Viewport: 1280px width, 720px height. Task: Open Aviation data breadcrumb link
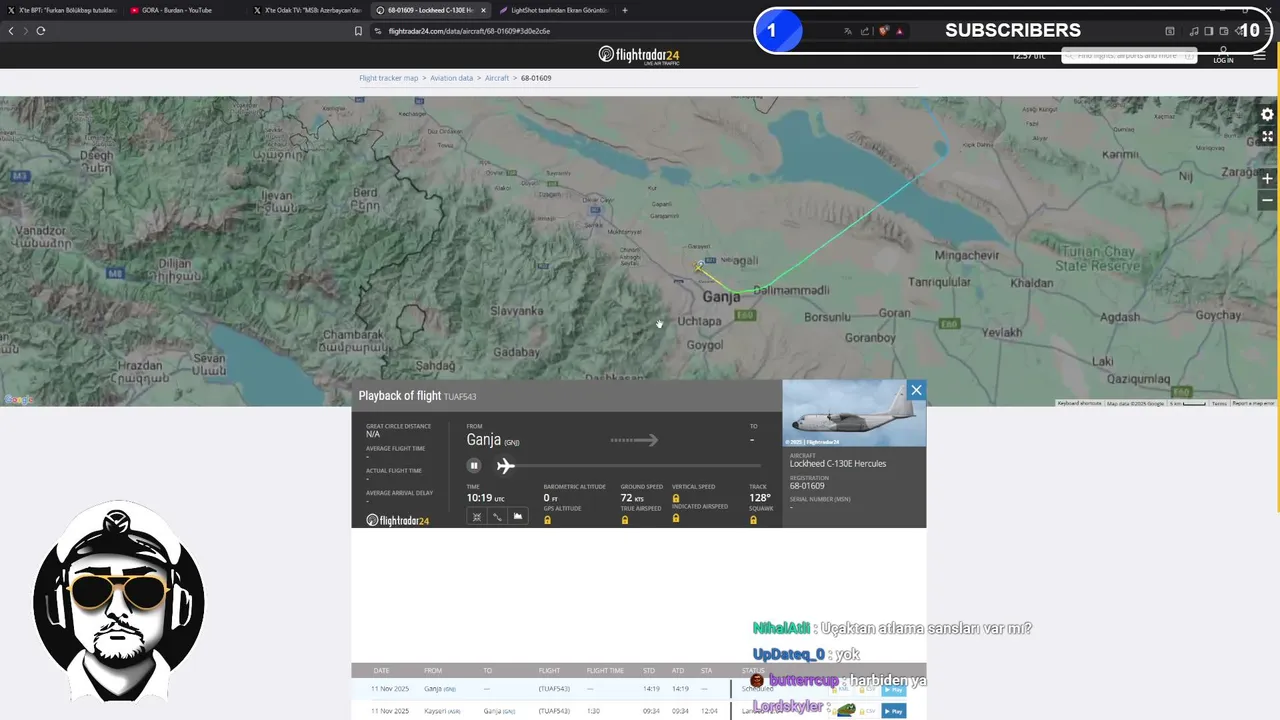(x=452, y=78)
